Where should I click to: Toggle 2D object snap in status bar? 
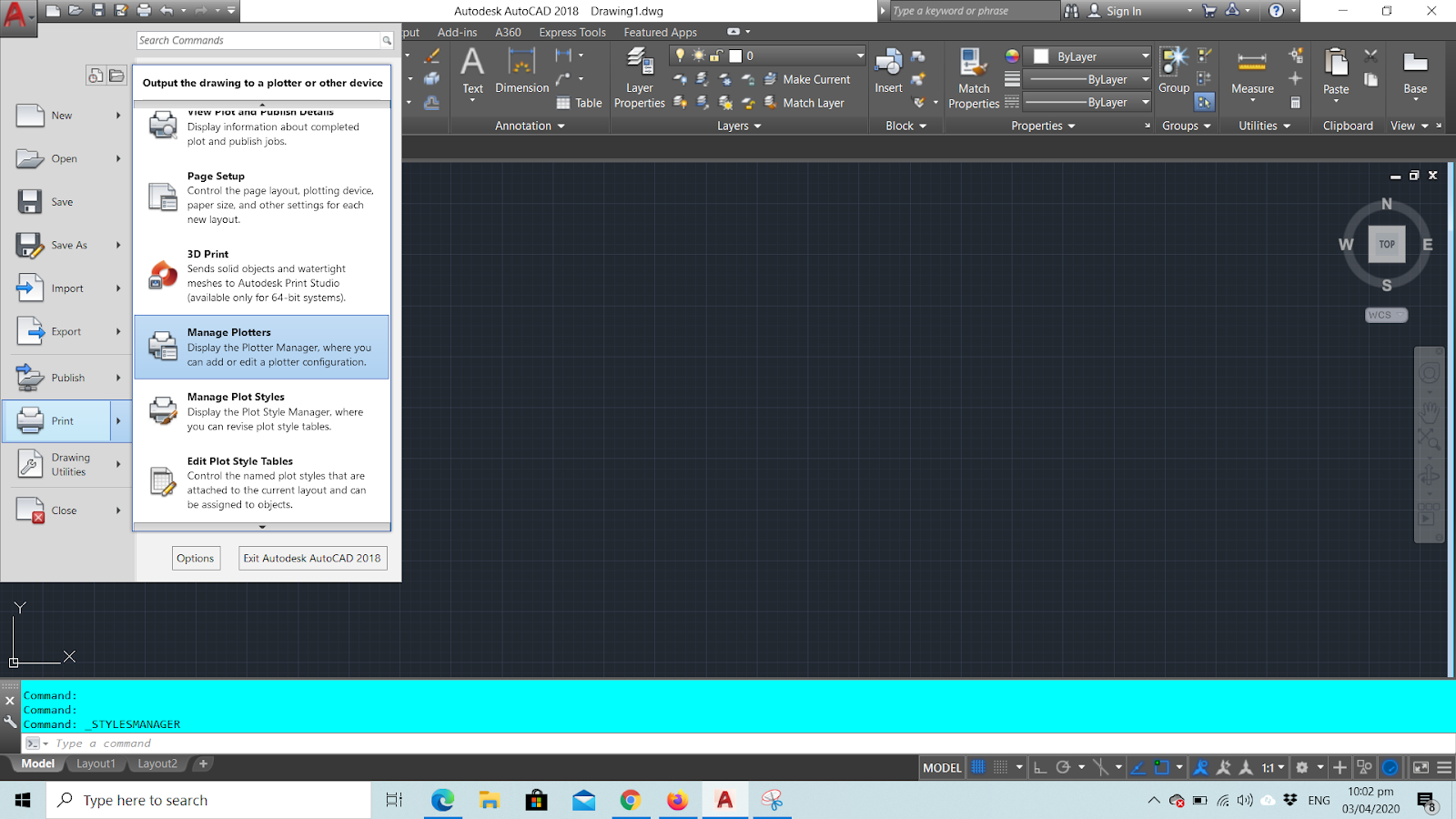[x=1161, y=767]
